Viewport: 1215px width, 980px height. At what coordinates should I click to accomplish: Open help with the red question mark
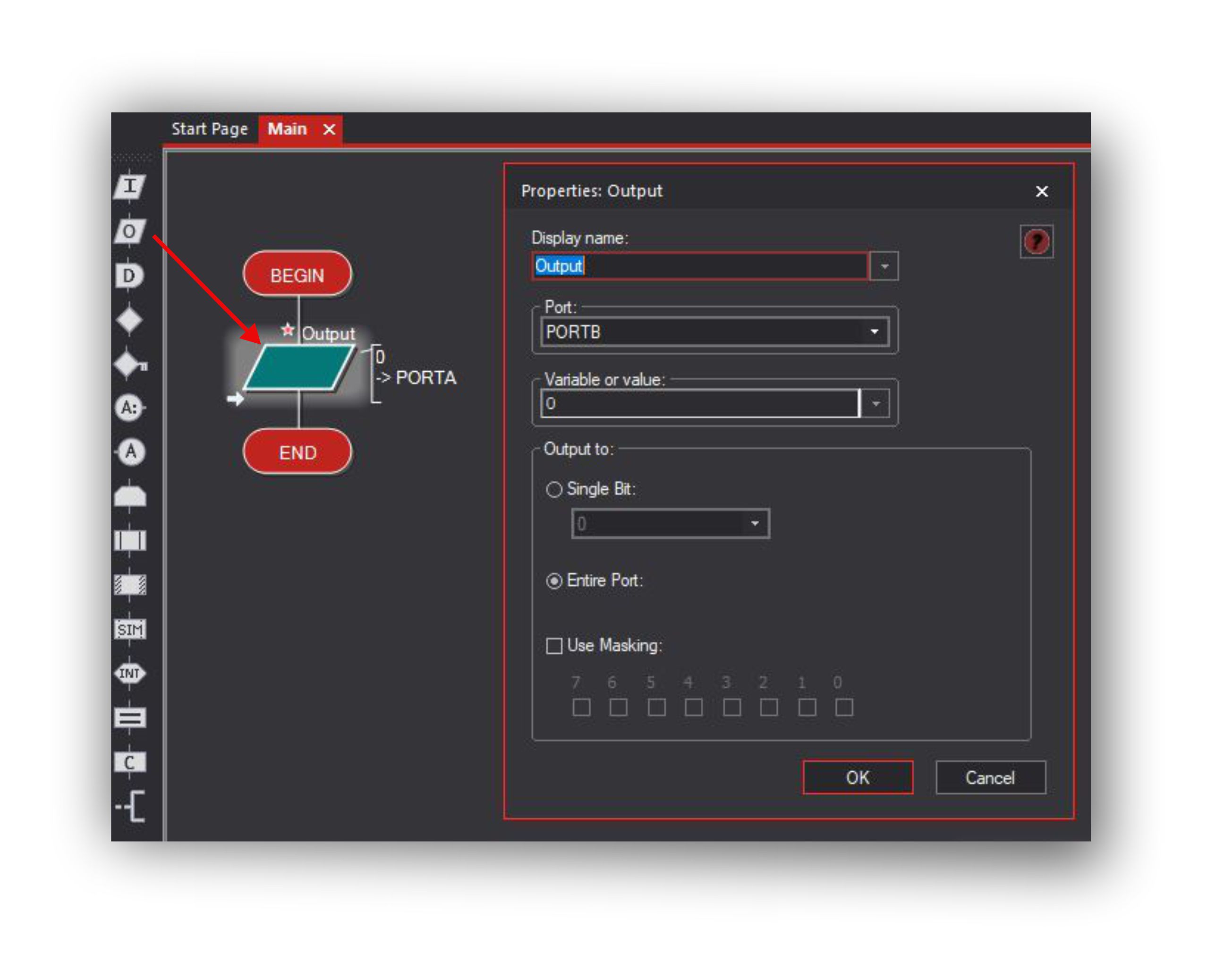(x=1037, y=242)
